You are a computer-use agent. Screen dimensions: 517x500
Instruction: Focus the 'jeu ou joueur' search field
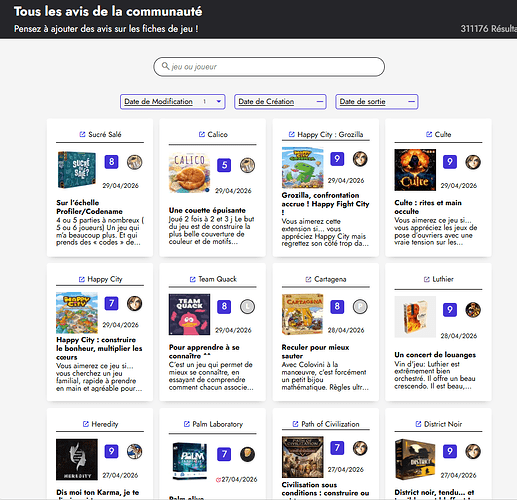tap(269, 67)
